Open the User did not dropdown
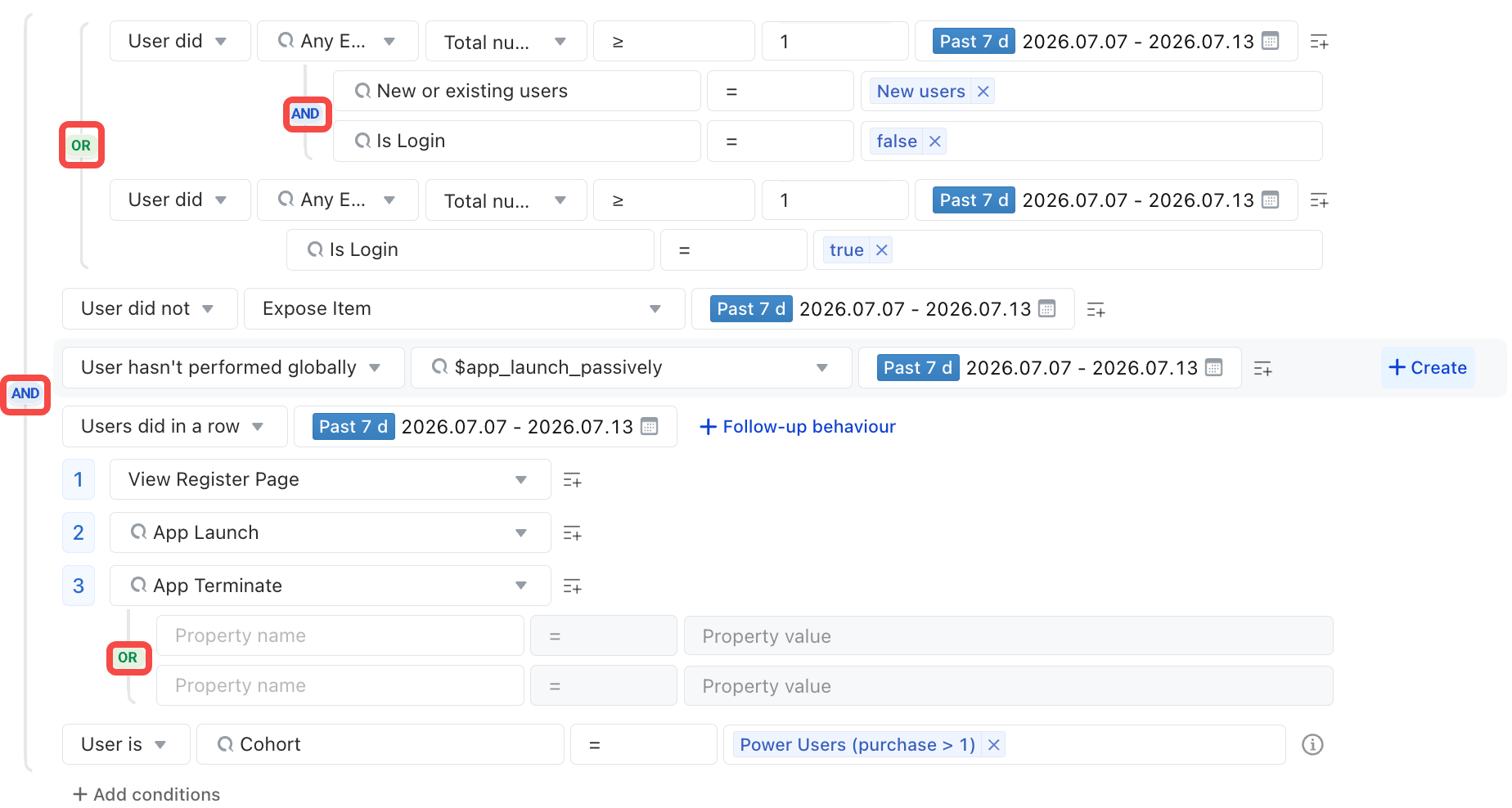This screenshot has width=1512, height=808. [x=150, y=308]
